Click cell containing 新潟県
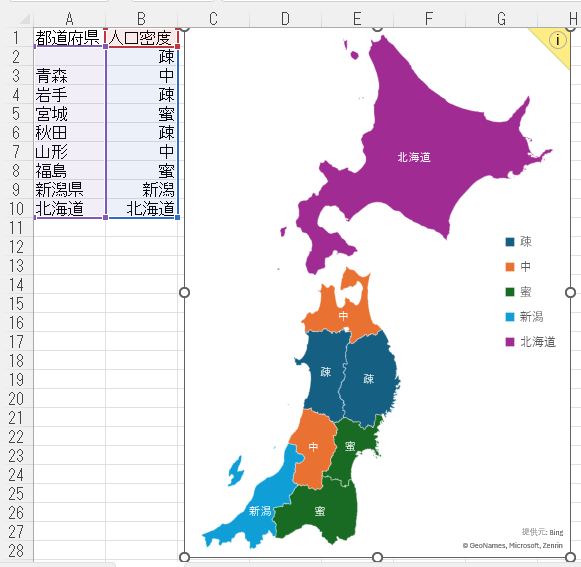This screenshot has width=581, height=567. pyautogui.click(x=69, y=189)
